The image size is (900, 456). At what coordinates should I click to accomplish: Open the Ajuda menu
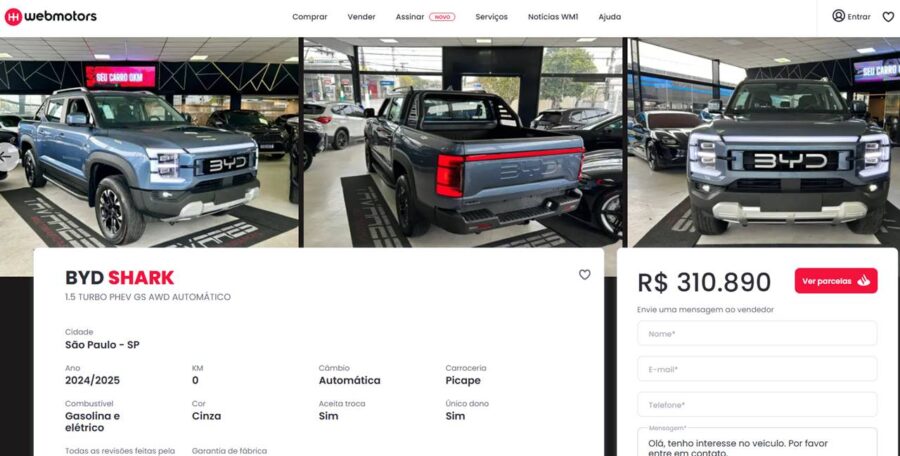[x=609, y=17]
